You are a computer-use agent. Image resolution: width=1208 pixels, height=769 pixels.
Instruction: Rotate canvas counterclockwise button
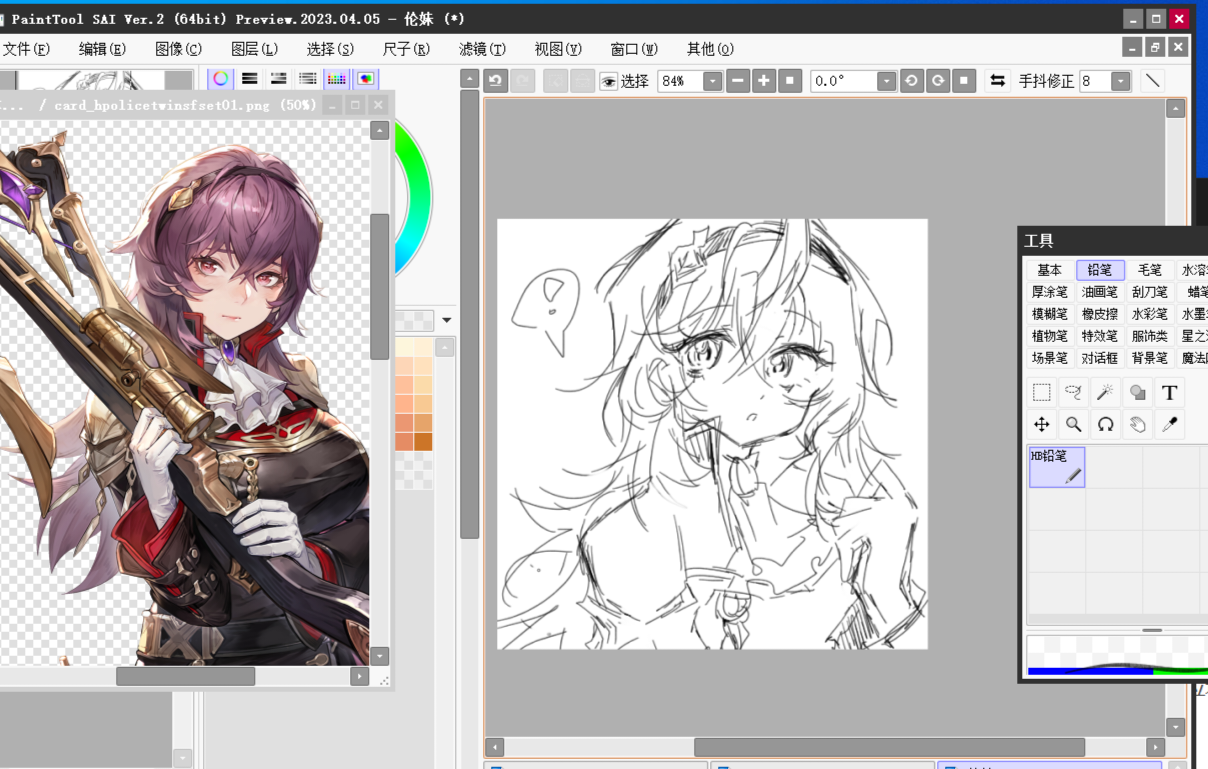click(911, 81)
